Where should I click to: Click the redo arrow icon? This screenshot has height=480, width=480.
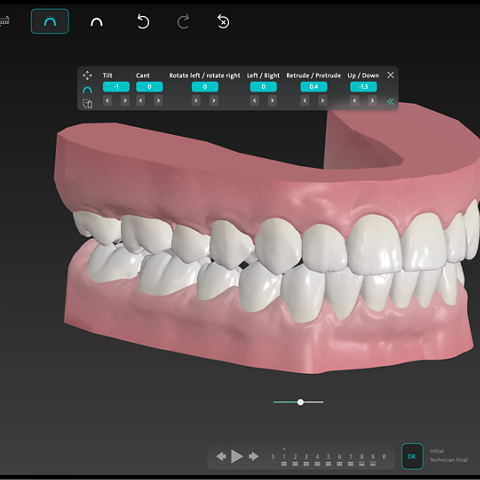[x=183, y=22]
